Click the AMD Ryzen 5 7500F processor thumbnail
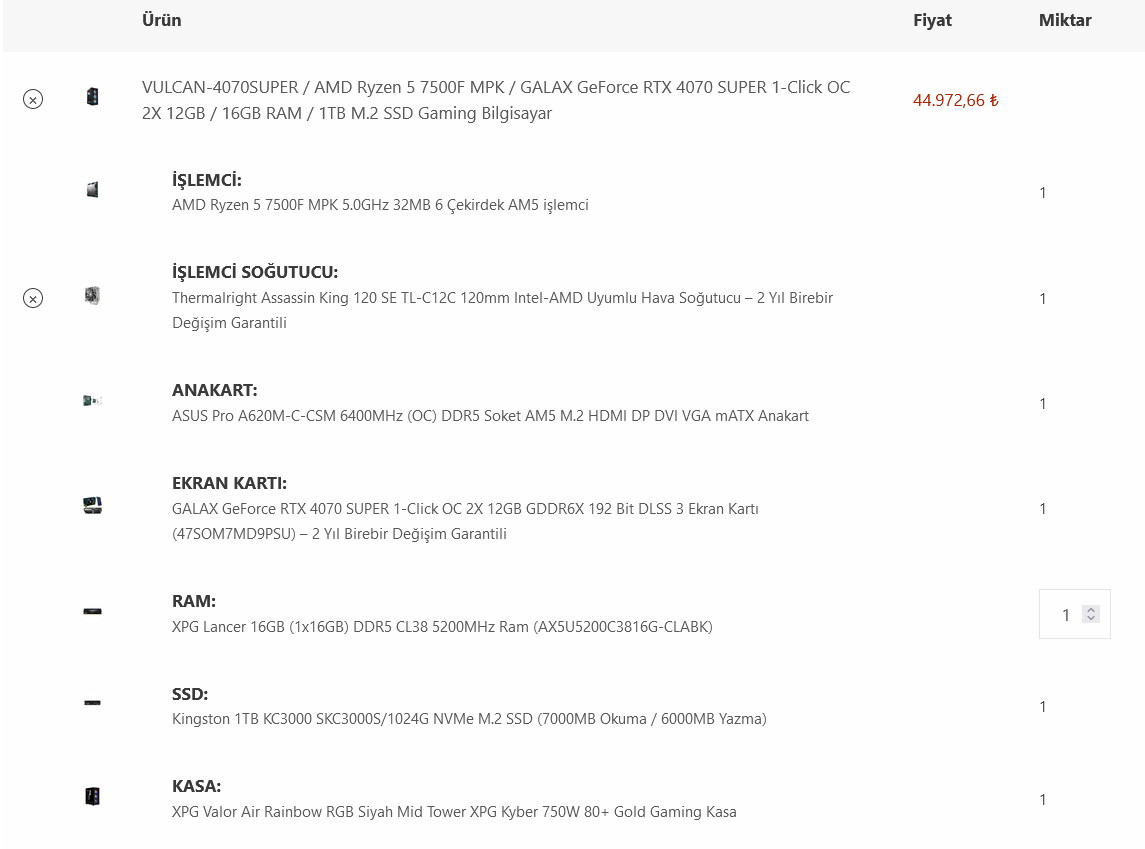 point(92,189)
